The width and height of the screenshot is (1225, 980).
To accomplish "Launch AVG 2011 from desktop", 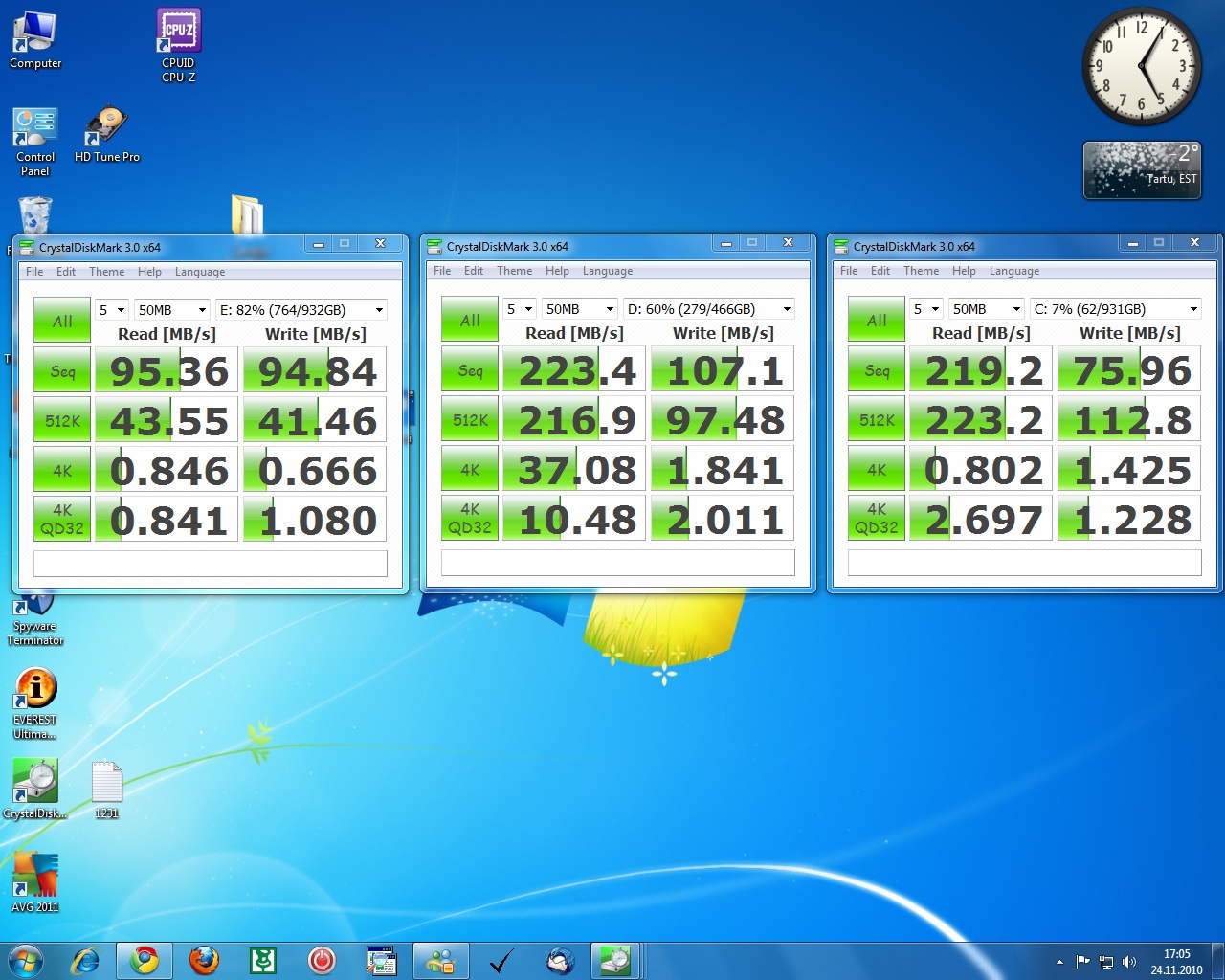I will pyautogui.click(x=35, y=882).
